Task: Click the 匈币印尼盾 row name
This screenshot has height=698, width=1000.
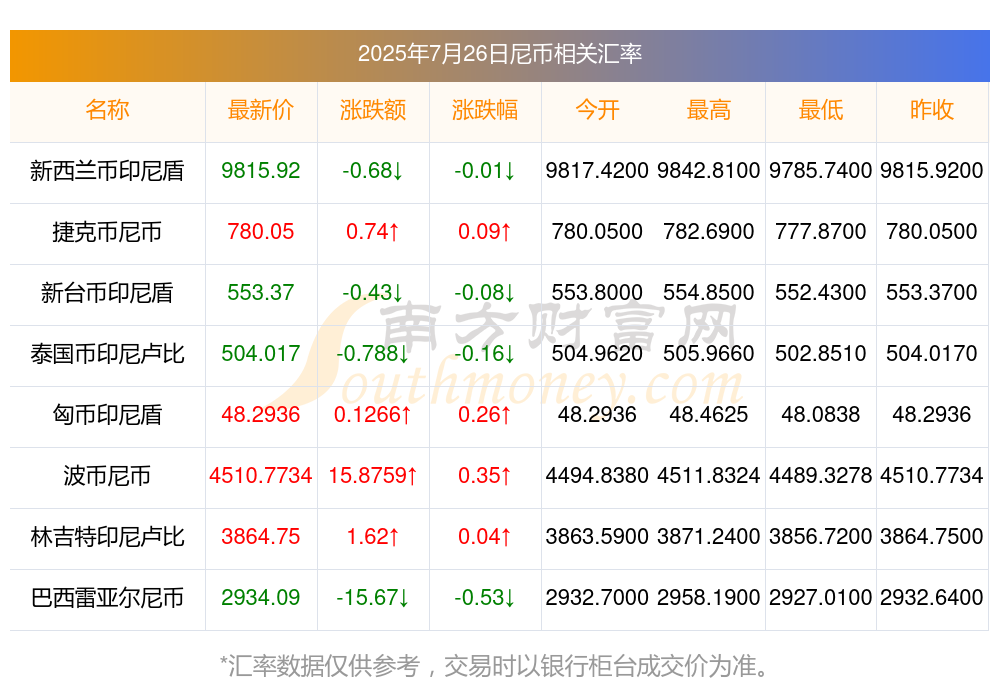Action: (x=107, y=415)
